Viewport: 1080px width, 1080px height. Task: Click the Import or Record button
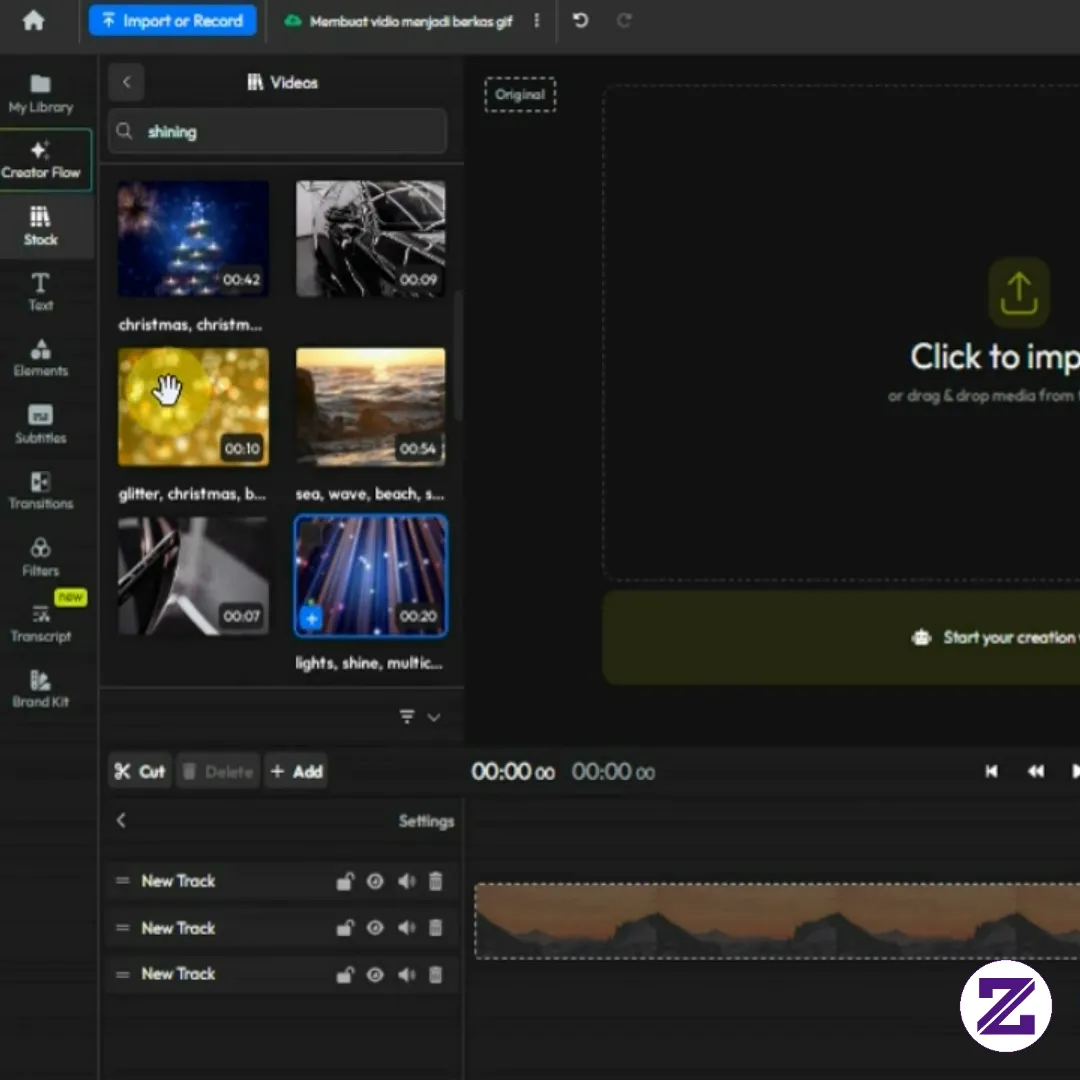[x=172, y=21]
